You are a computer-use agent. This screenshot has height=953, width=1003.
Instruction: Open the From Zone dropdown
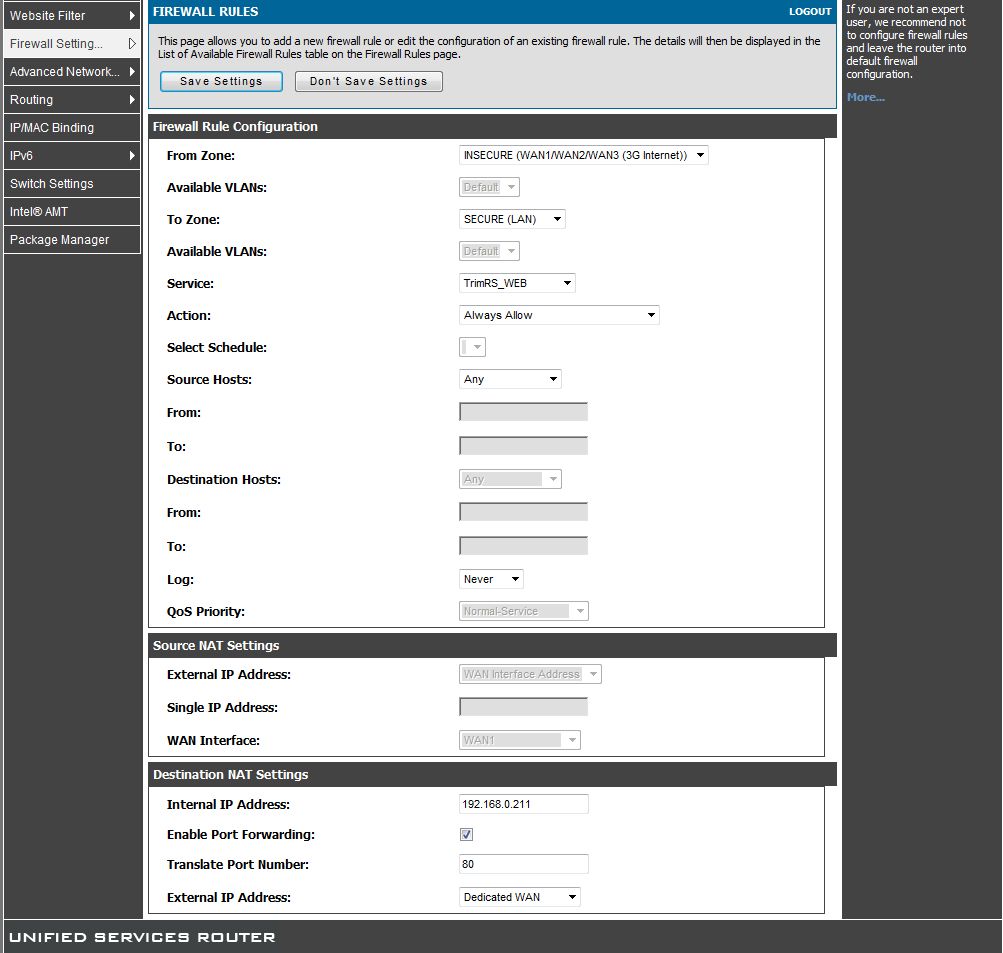coord(583,155)
